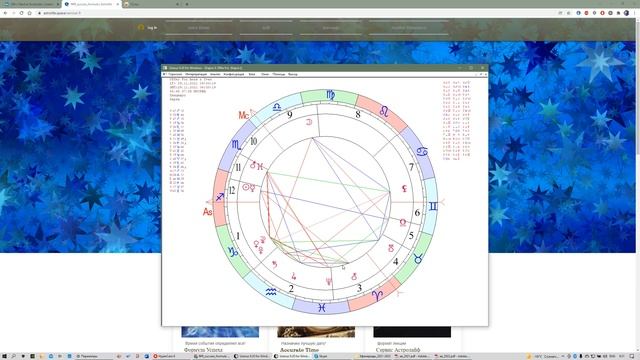Click the Leo sign in the zodiac ring
640x360 pixels.
click(384, 111)
